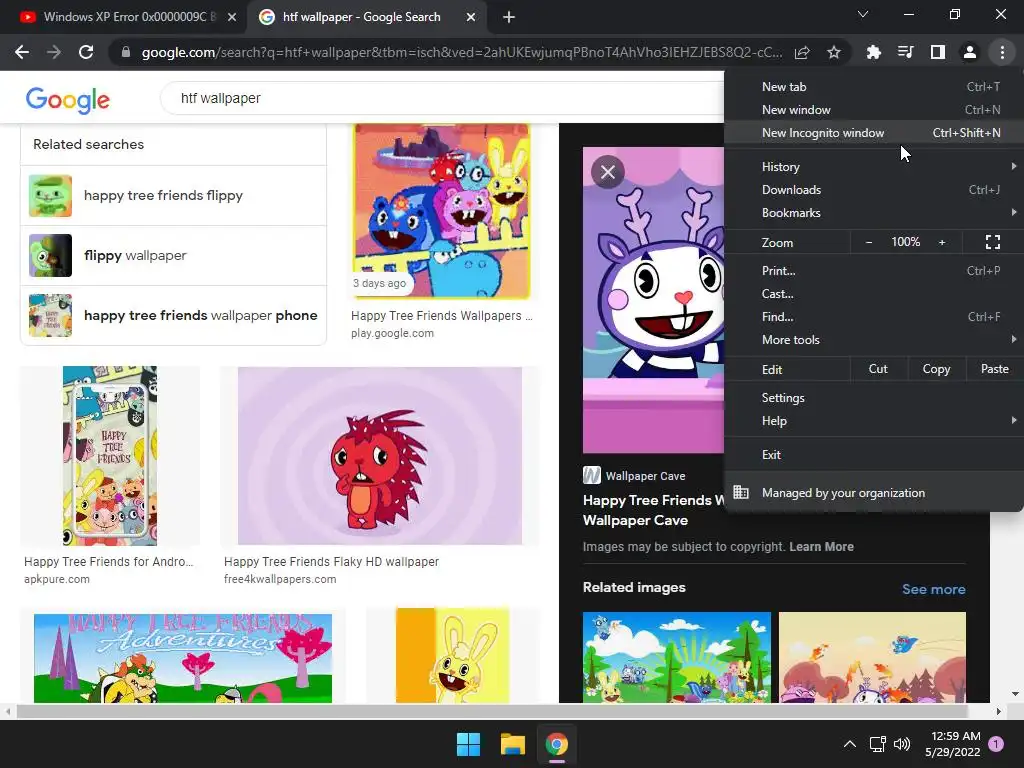Choose Cast... from the menu
This screenshot has width=1024, height=768.
(x=874, y=293)
